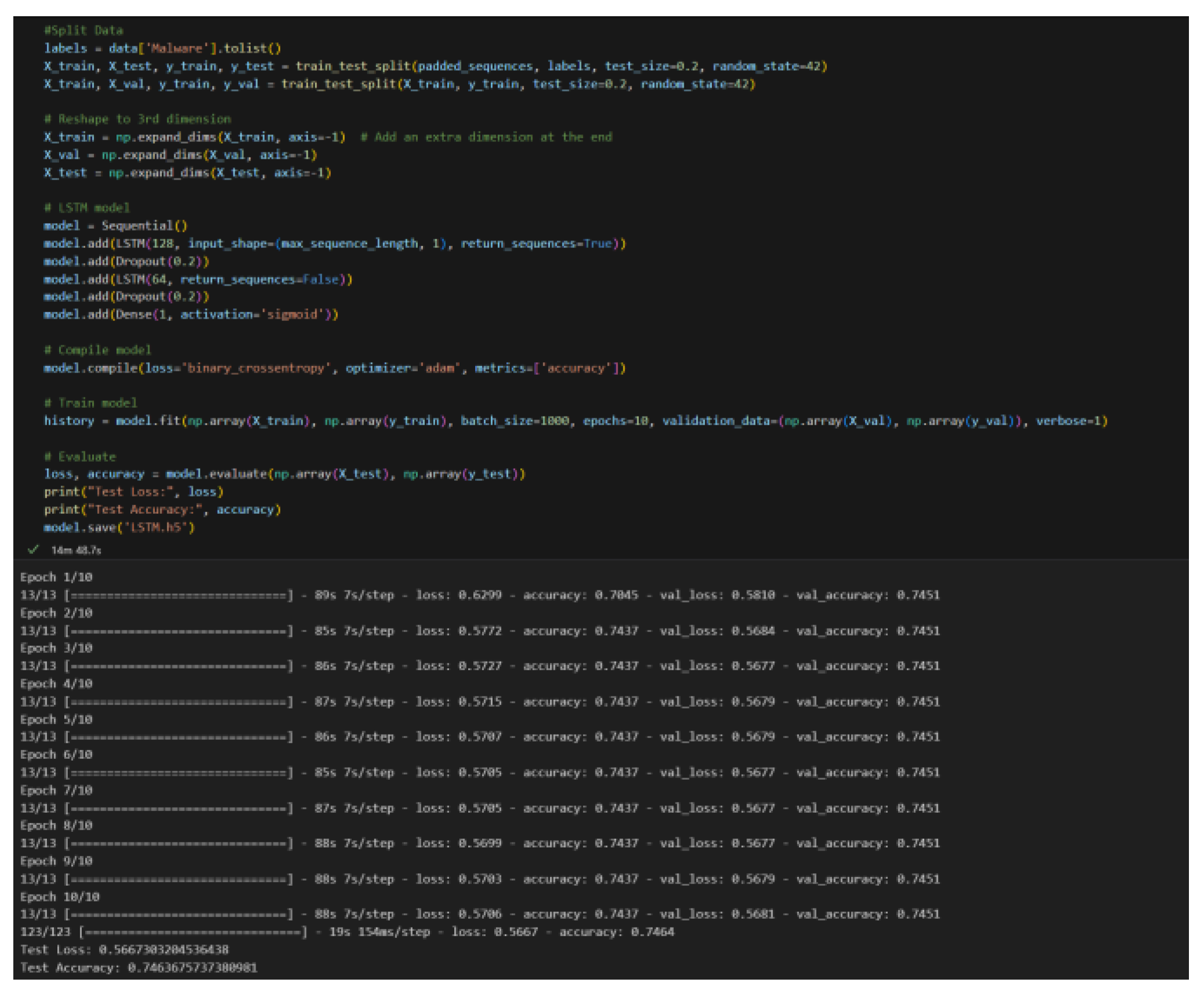This screenshot has width=1204, height=997.
Task: Click the '# LSTM model' comment header
Action: tap(86, 207)
